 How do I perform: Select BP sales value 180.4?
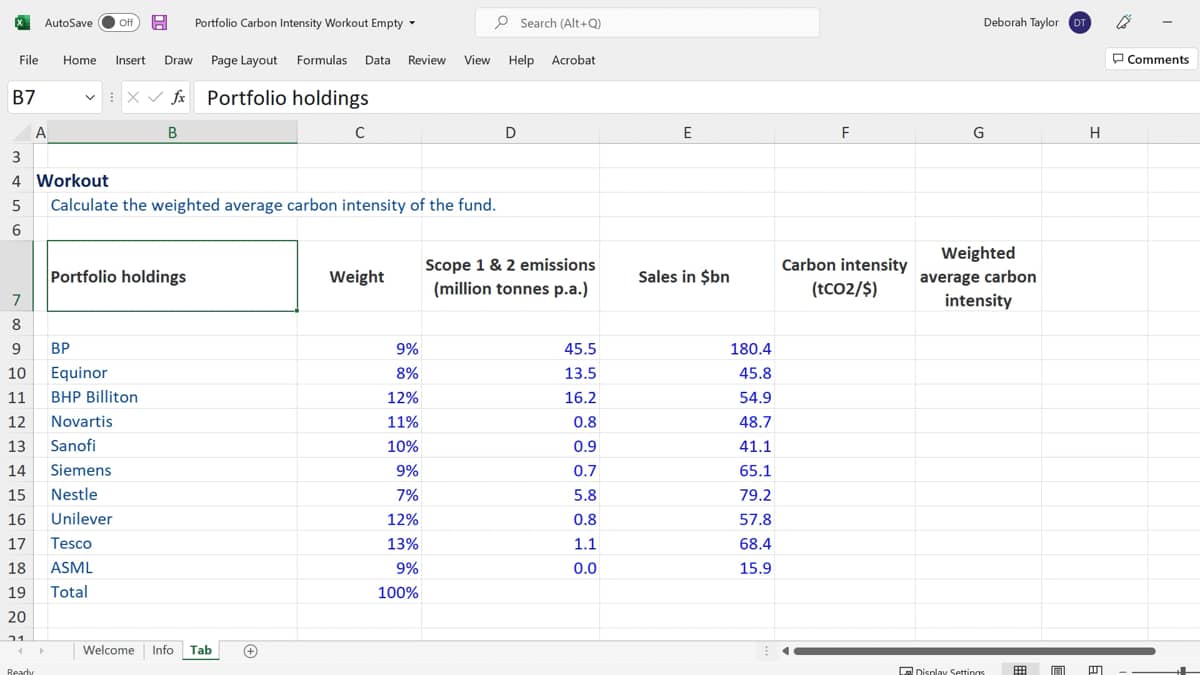click(x=687, y=349)
